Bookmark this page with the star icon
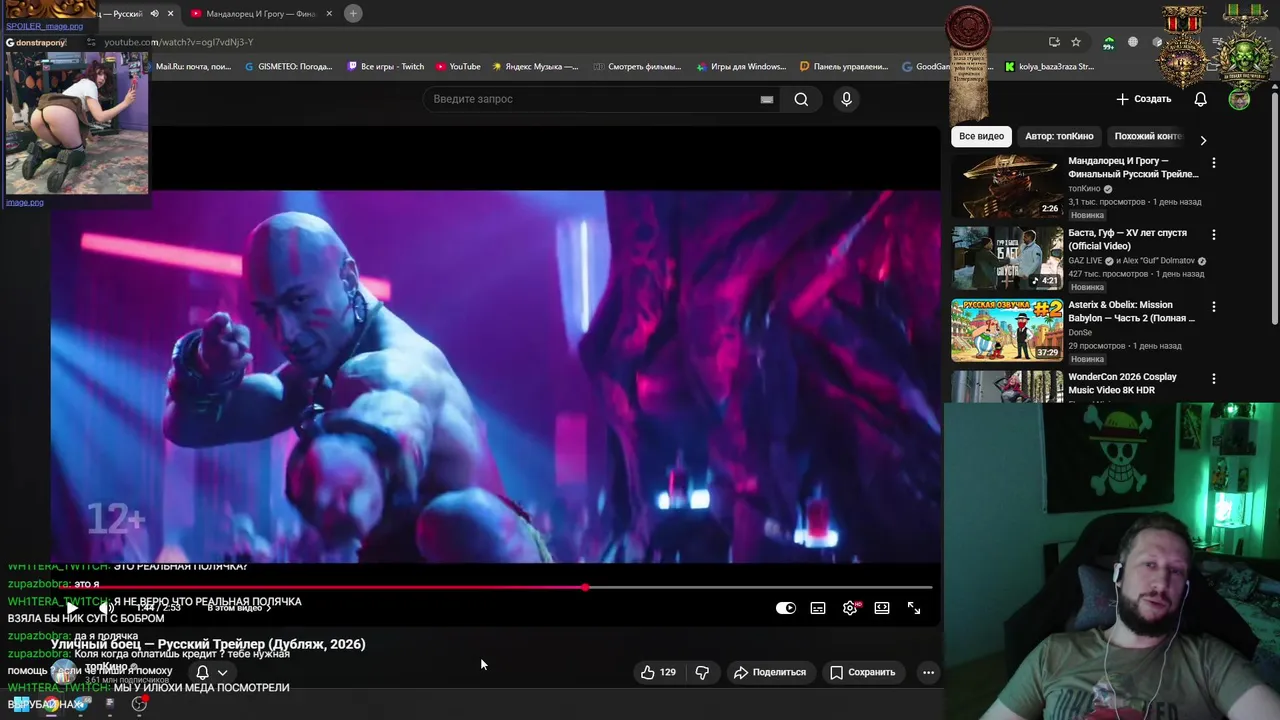This screenshot has height=720, width=1280. (1076, 42)
